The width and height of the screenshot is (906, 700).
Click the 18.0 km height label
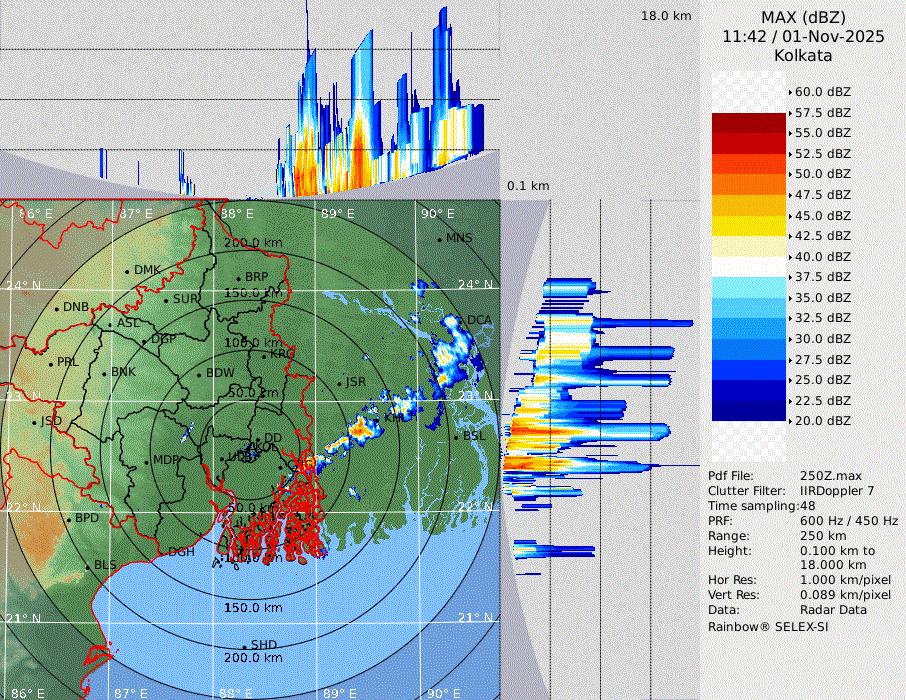click(x=666, y=16)
